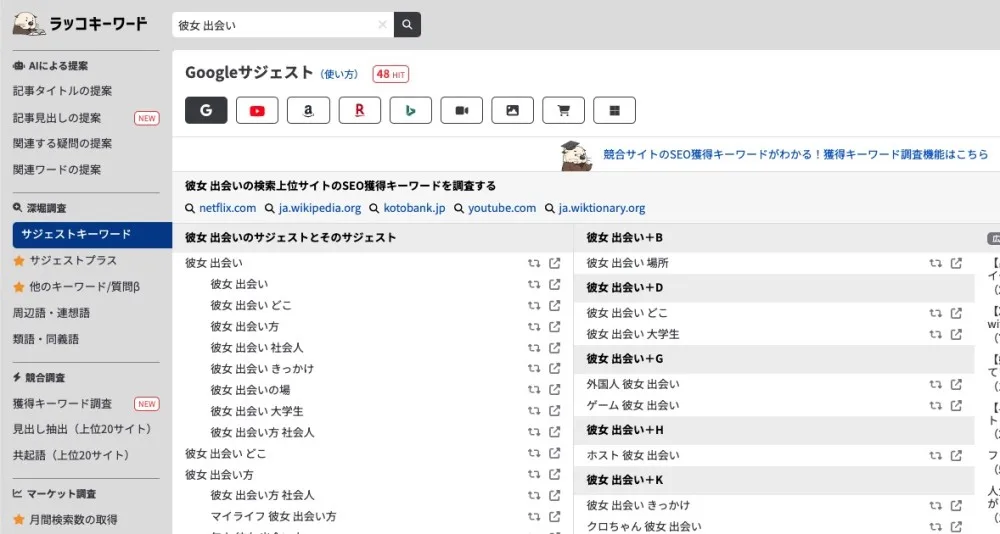The image size is (1000, 534).
Task: Click the re-search icon for 彼女 出会い 場所
Action: (936, 263)
